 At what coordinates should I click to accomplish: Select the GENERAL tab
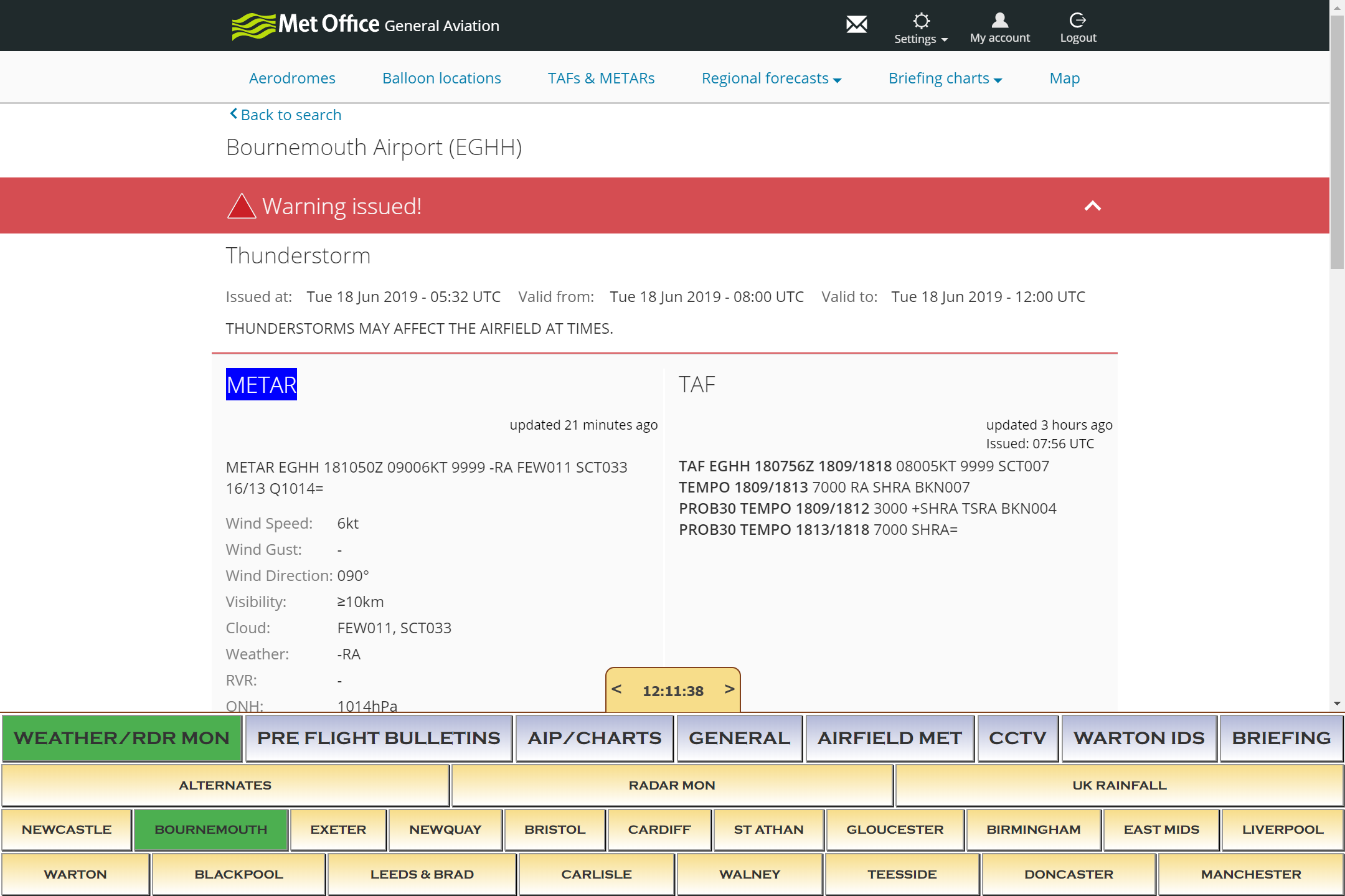point(740,738)
